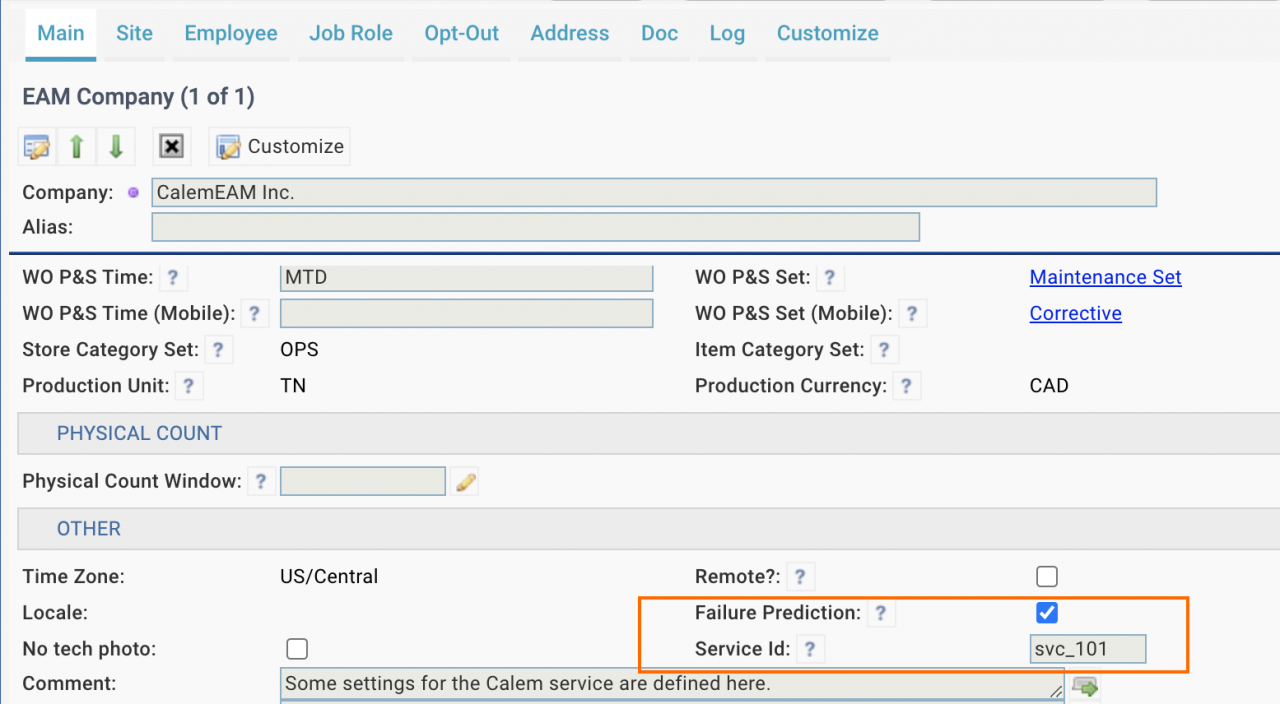
Task: Click the edit record icon in toolbar
Action: tap(37, 147)
